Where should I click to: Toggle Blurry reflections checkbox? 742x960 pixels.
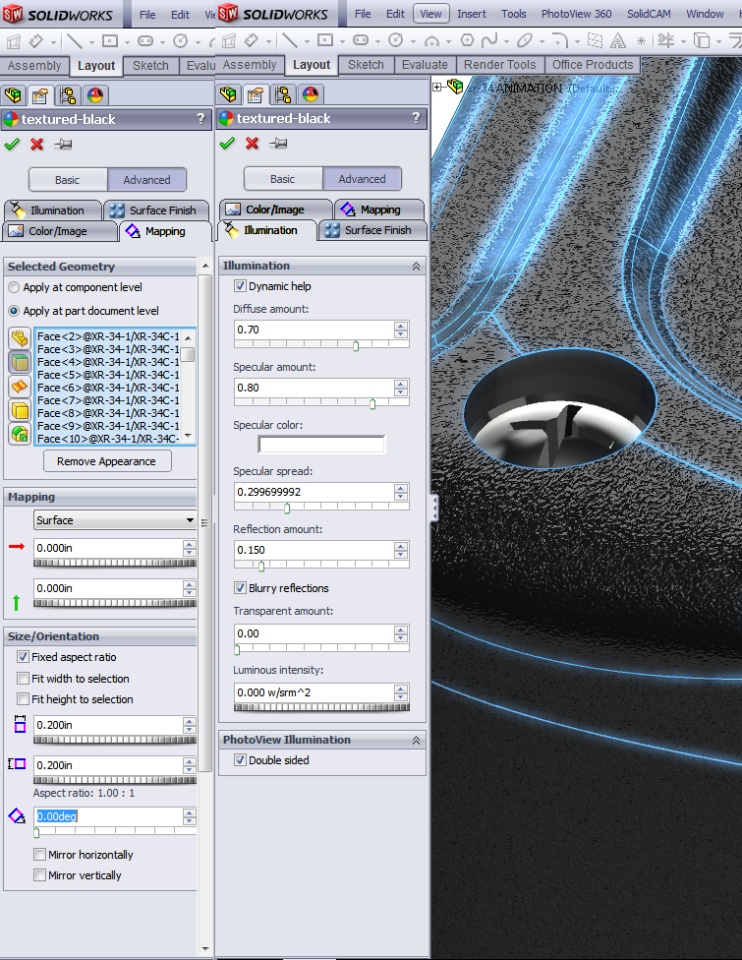pos(240,588)
